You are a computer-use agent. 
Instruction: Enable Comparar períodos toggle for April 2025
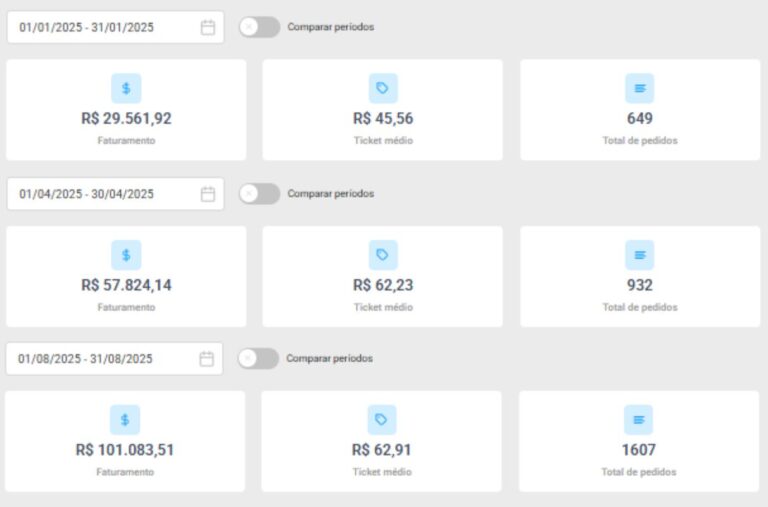coord(259,194)
